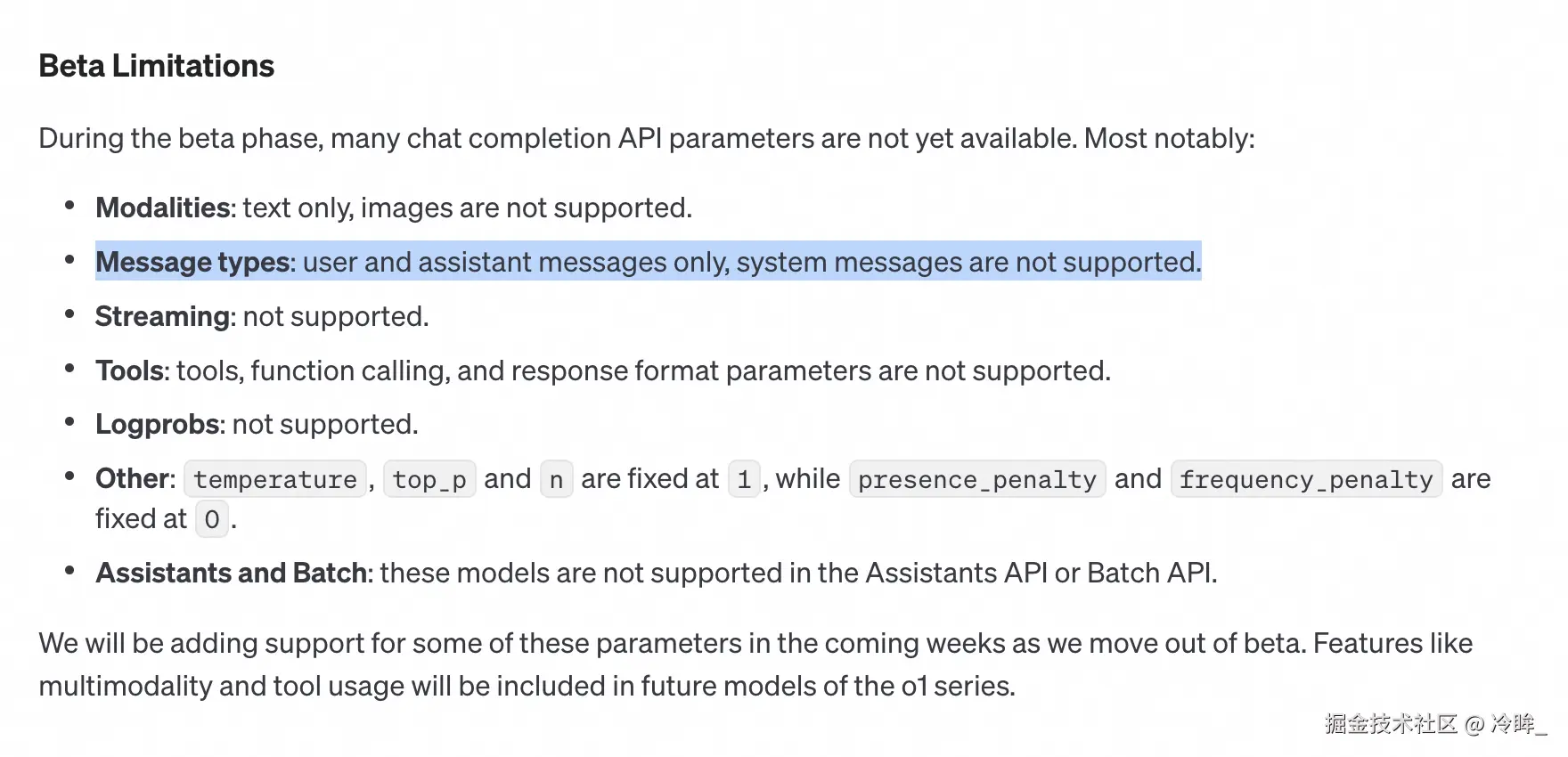This screenshot has width=1568, height=757.
Task: Click the Beta Limitations heading
Action: pyautogui.click(x=157, y=66)
